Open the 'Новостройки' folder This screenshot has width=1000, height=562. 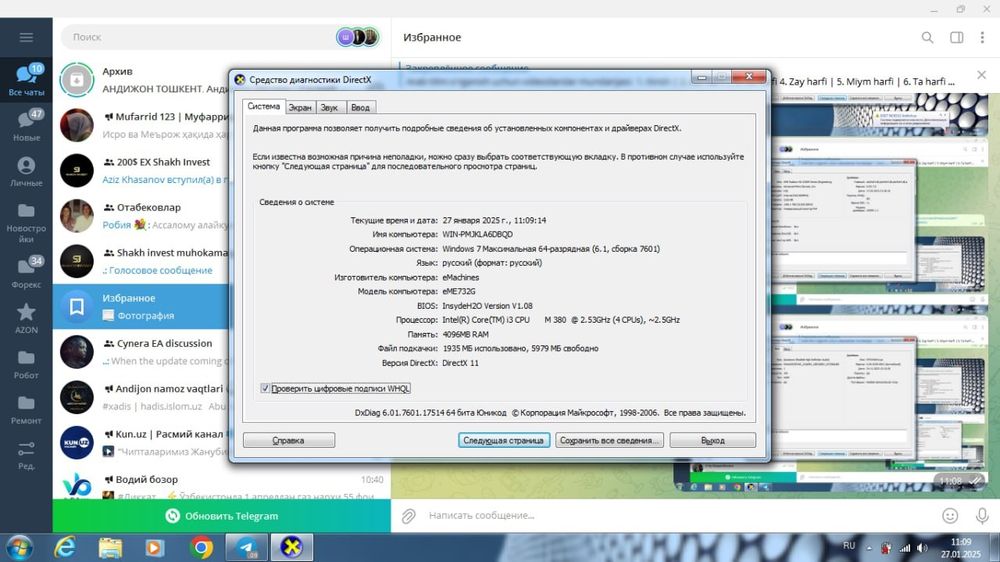(x=26, y=223)
